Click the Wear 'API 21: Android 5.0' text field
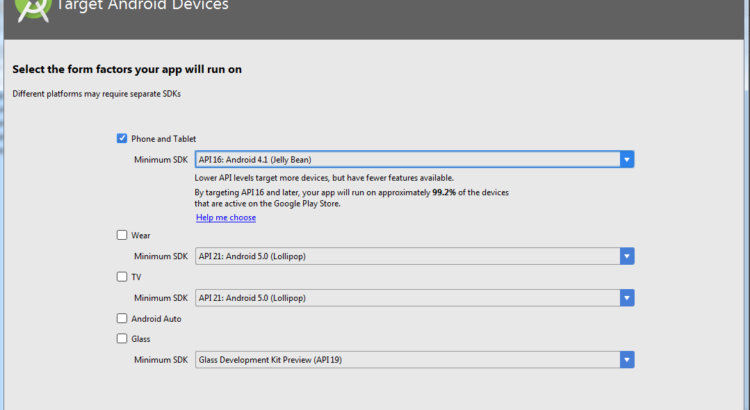Screen dimensions: 750x410 click(x=405, y=256)
